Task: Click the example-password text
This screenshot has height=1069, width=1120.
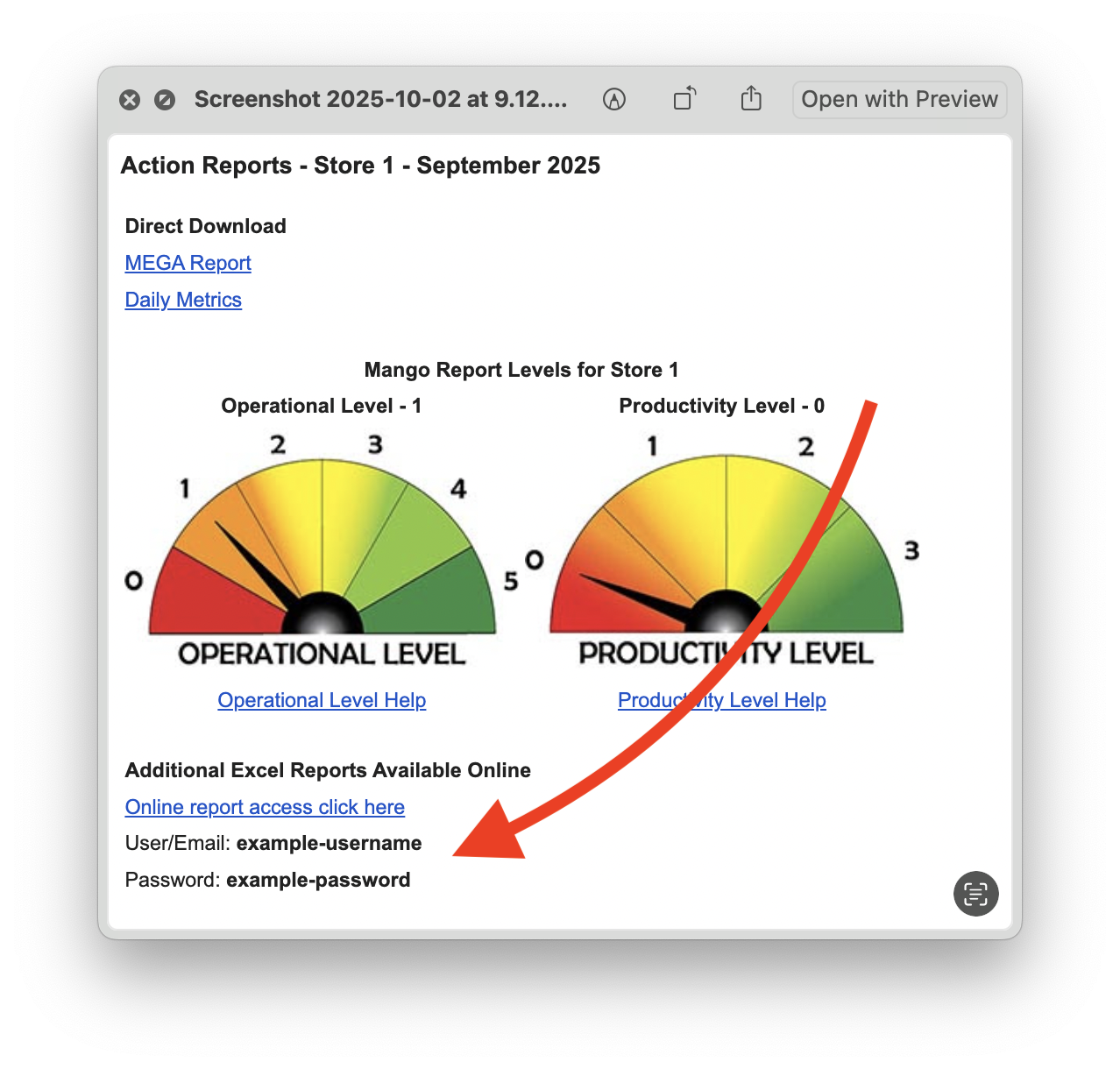Action: 318,880
